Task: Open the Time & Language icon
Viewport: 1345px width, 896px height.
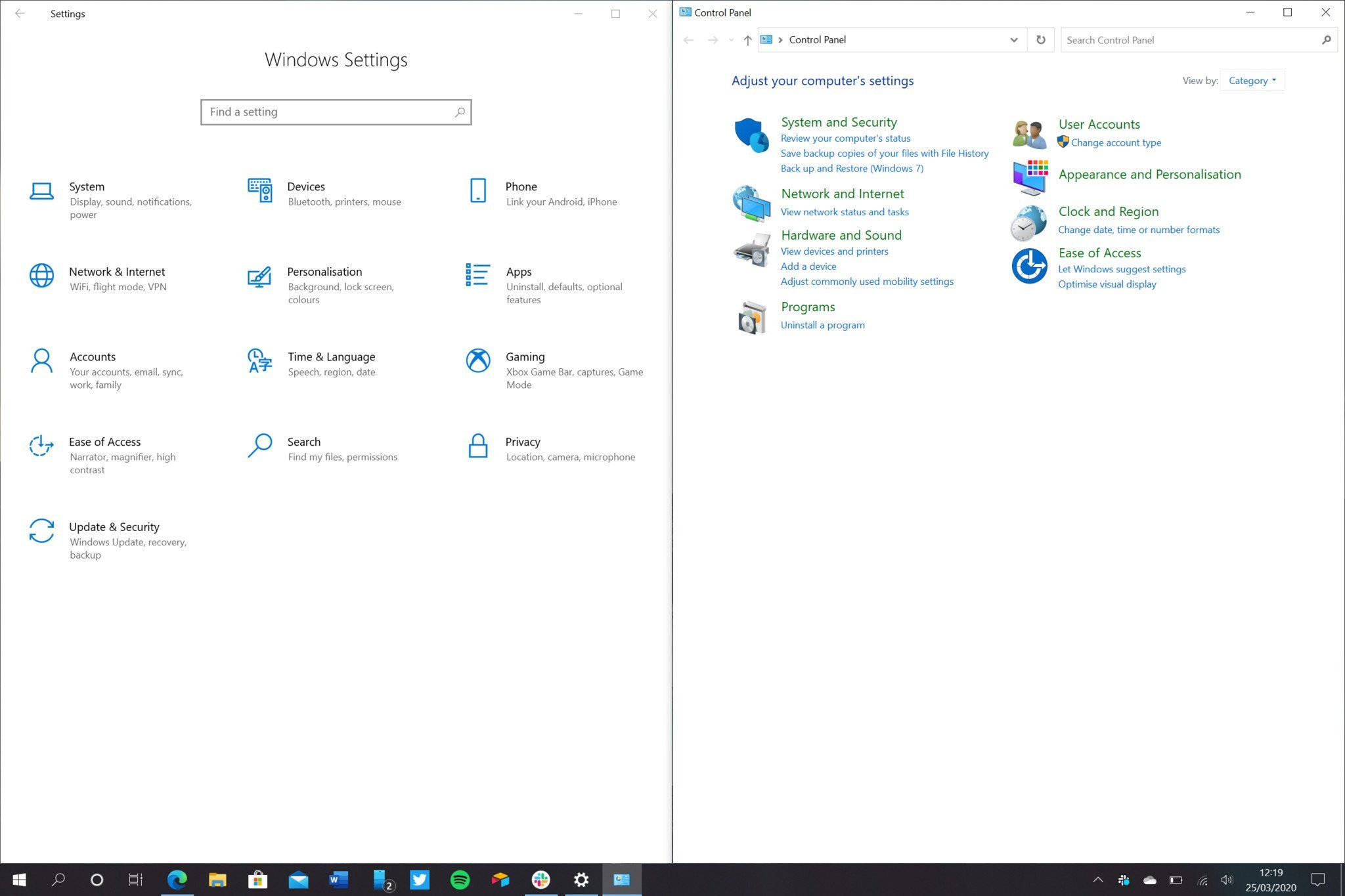Action: [x=259, y=360]
